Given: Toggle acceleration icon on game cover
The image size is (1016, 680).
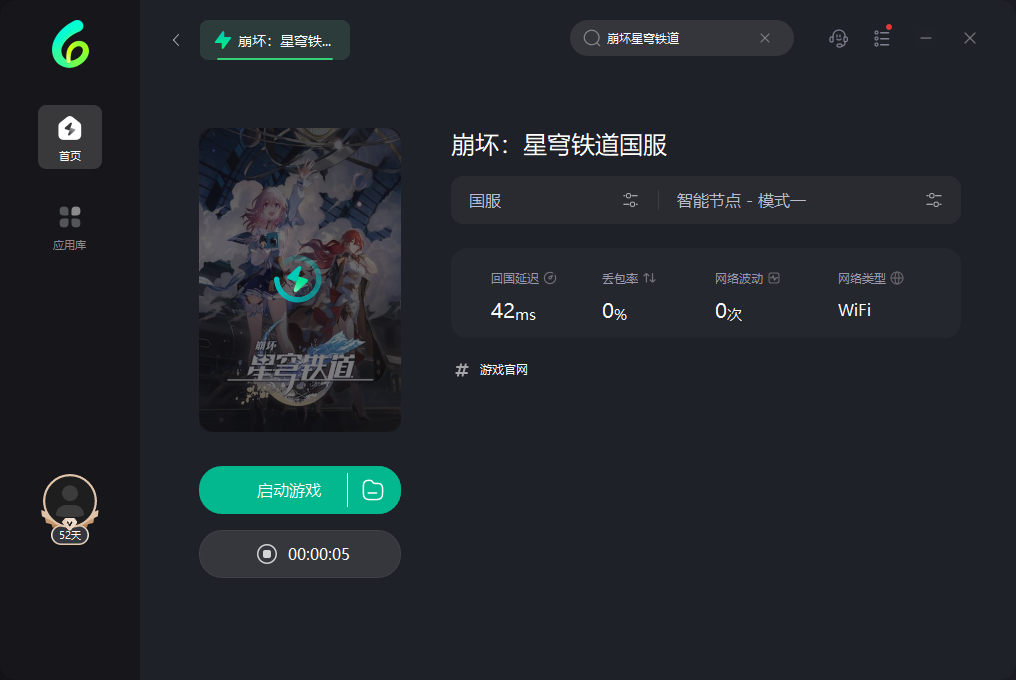Looking at the screenshot, I should [x=297, y=279].
